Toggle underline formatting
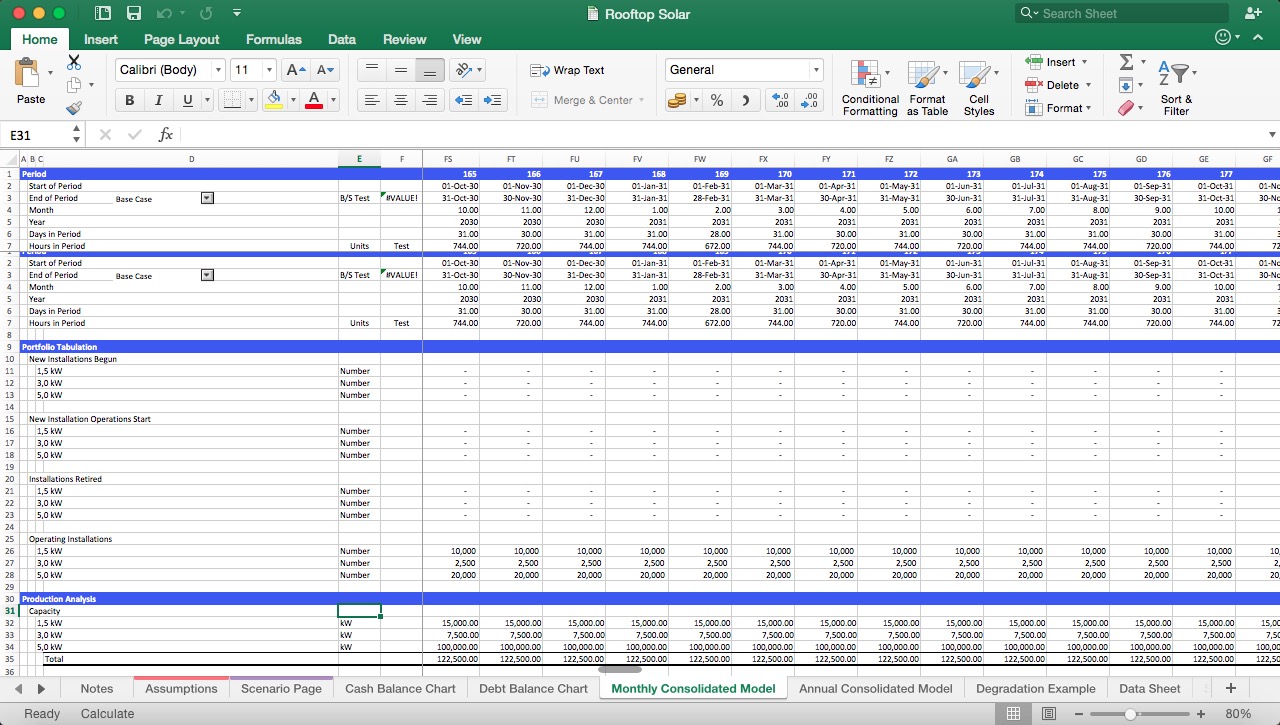1280x725 pixels. 185,101
